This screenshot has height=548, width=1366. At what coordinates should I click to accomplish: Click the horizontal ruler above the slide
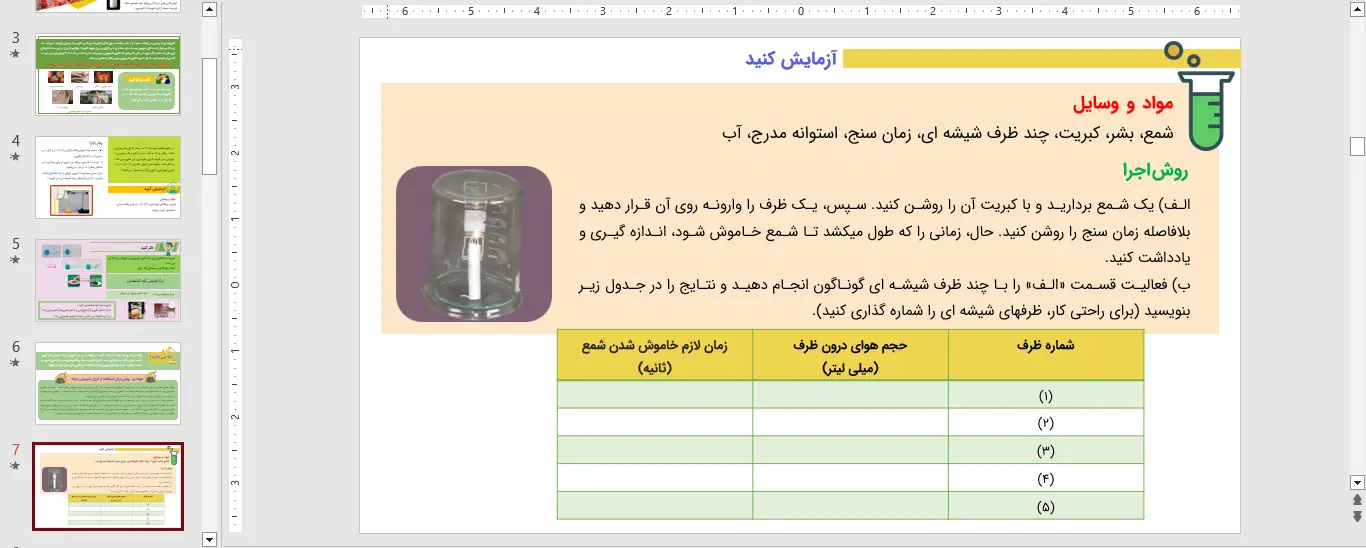800,12
